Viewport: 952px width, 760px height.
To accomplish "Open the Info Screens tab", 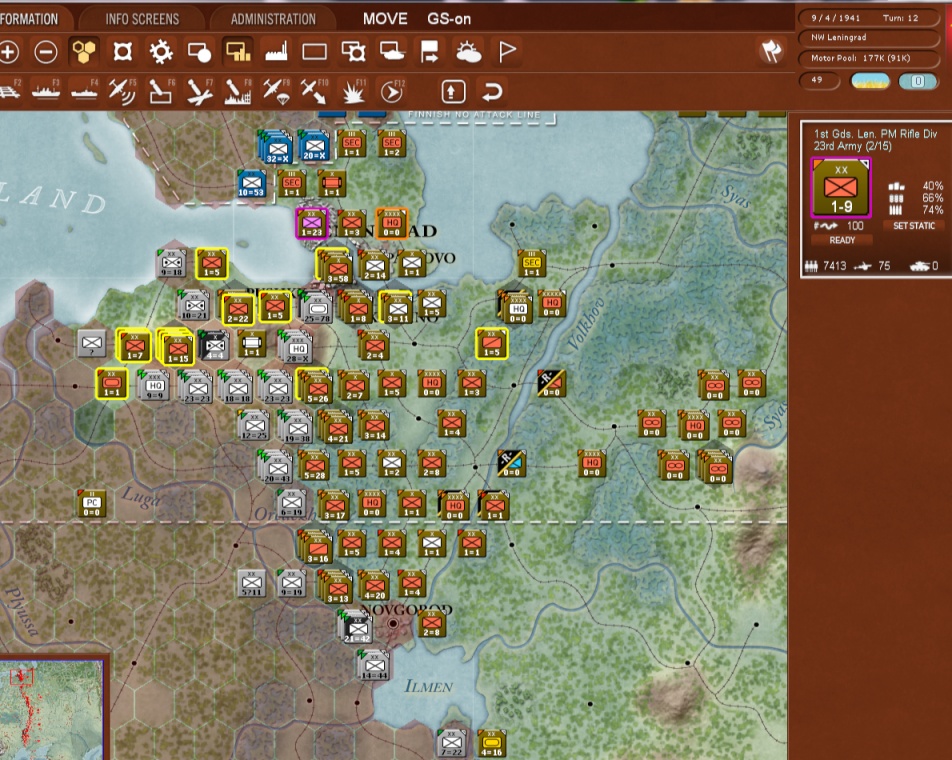I will tap(142, 19).
